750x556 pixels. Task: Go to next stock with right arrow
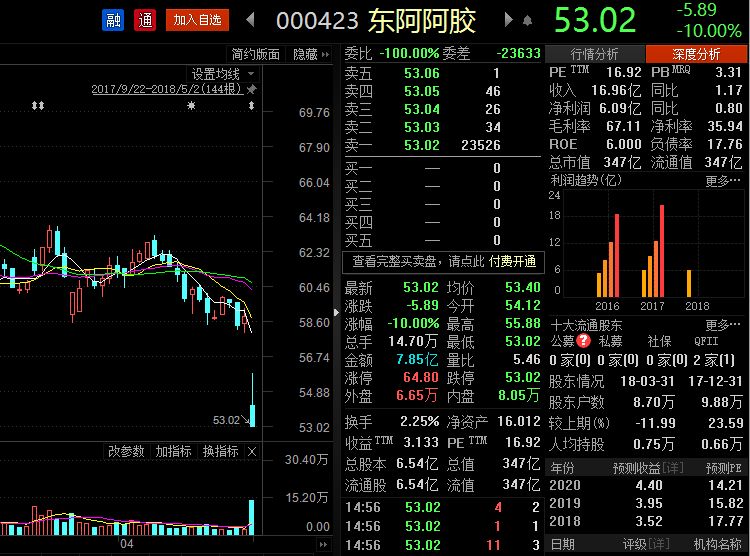[x=508, y=20]
